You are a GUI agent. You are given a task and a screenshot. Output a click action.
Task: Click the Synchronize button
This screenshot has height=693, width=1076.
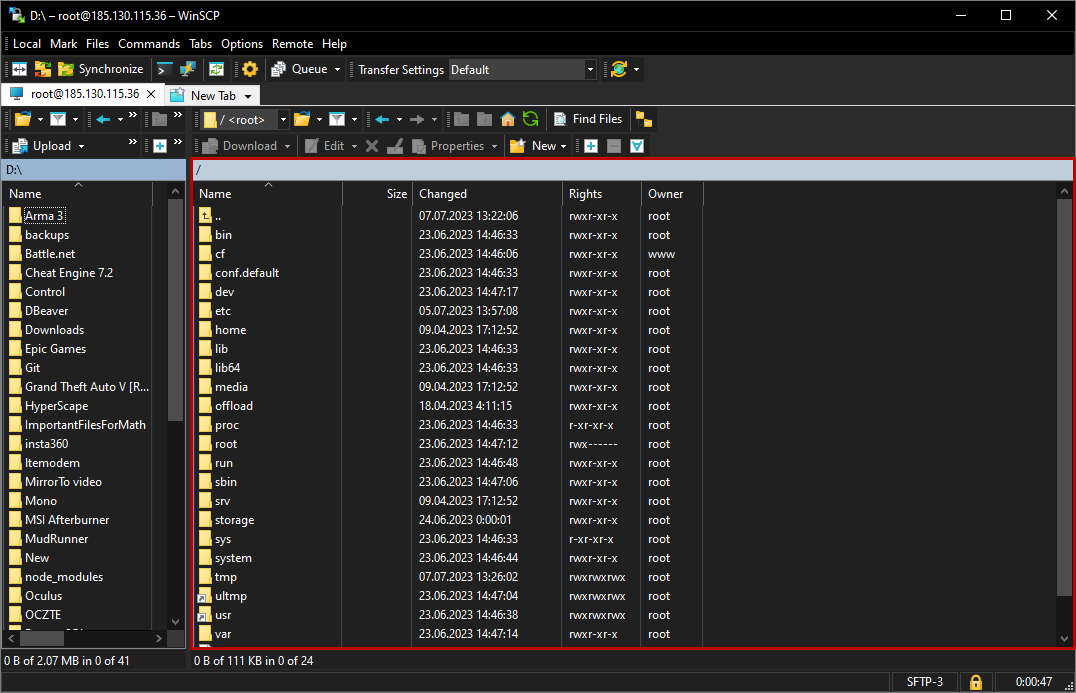coord(101,70)
